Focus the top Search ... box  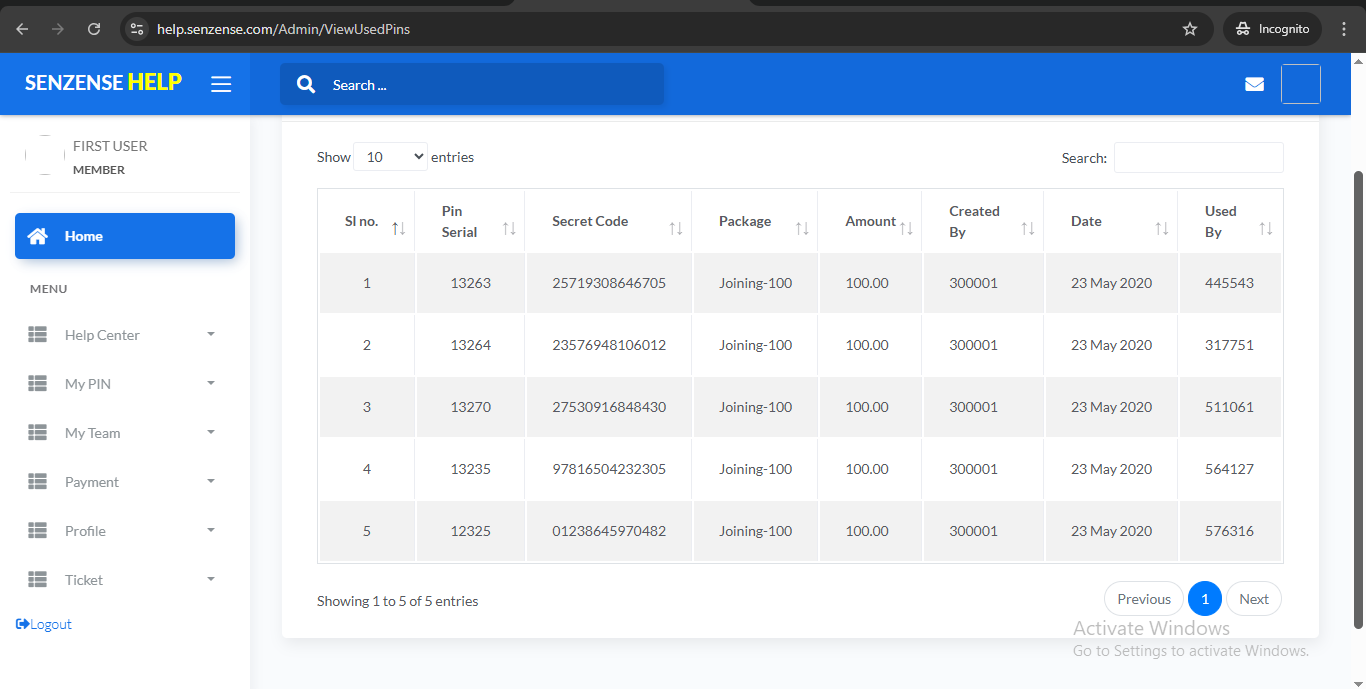click(472, 85)
